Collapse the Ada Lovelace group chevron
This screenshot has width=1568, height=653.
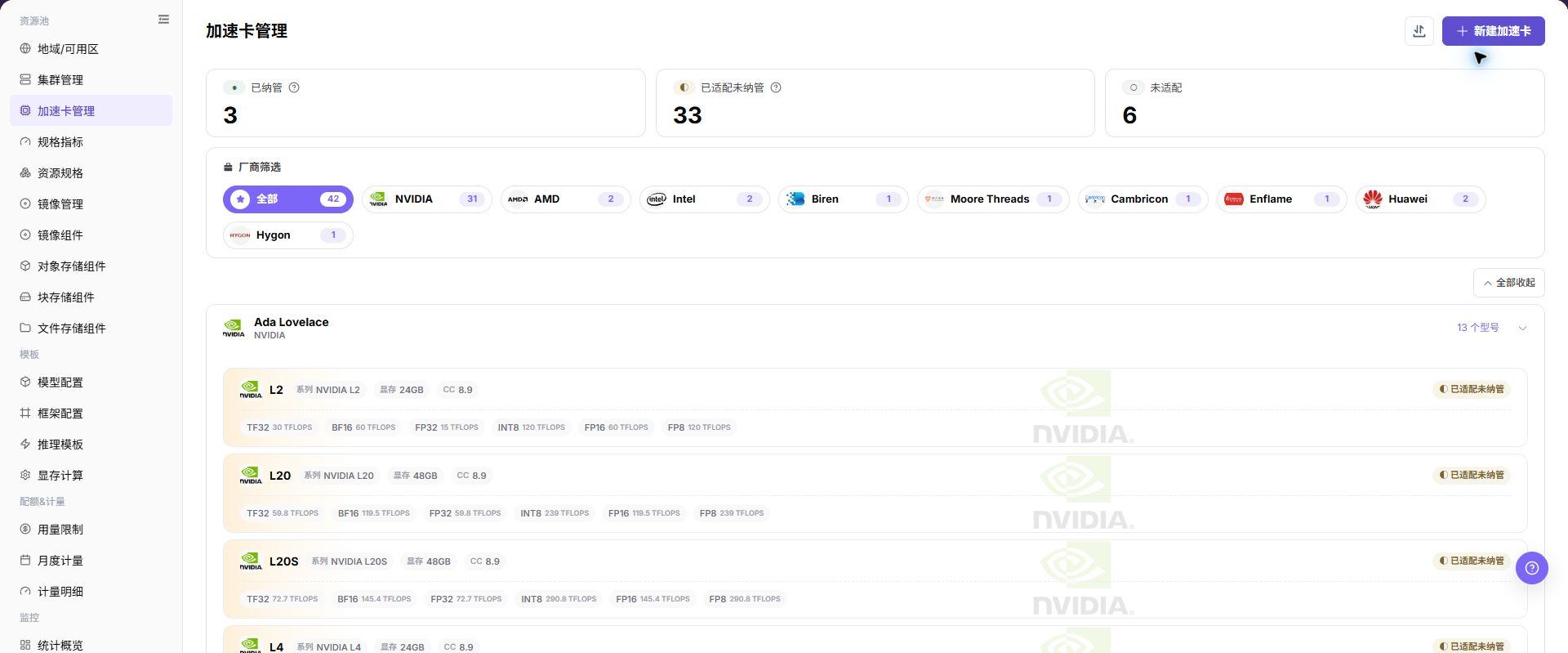1522,329
